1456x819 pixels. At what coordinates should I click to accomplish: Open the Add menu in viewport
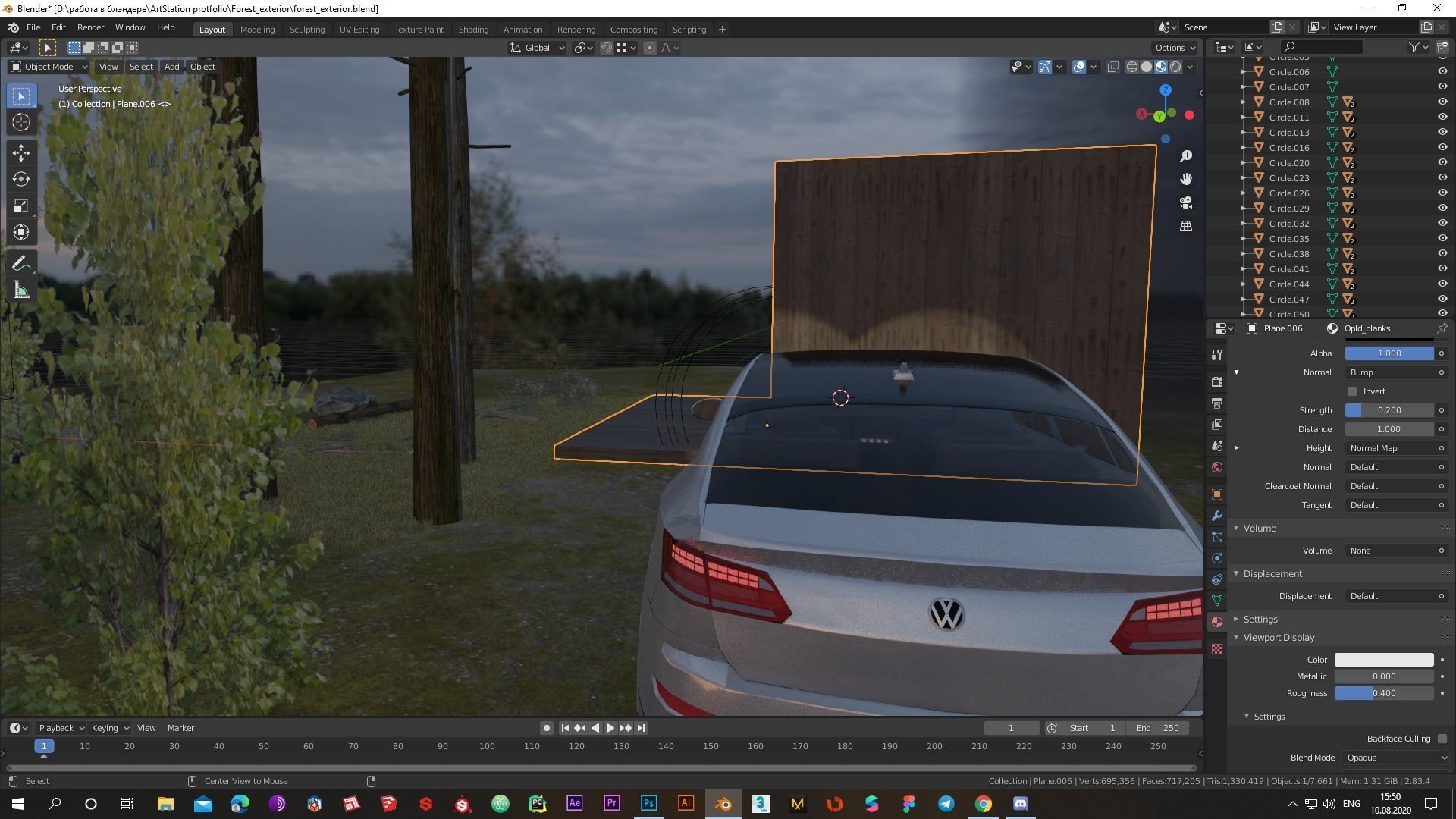tap(172, 67)
